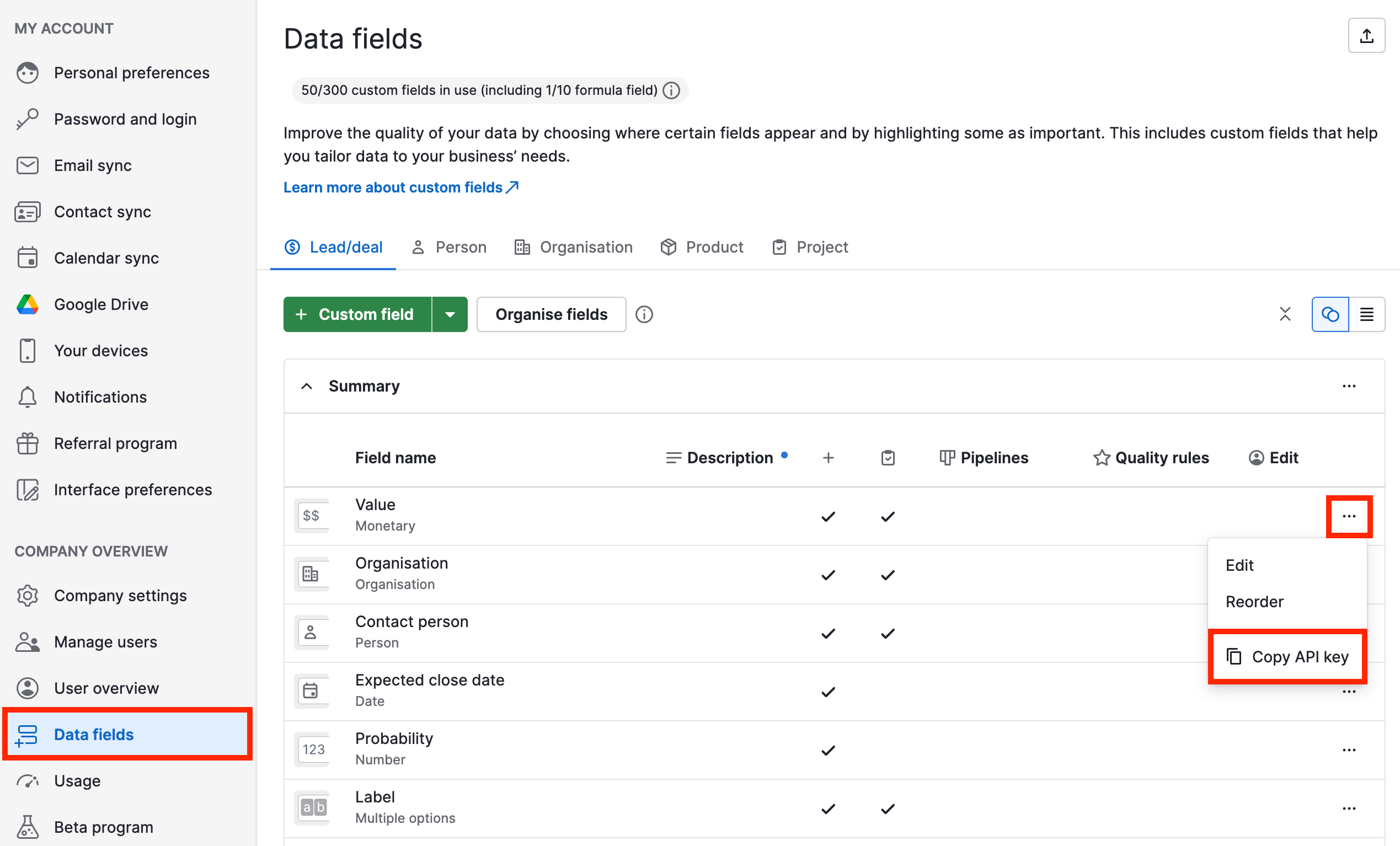Open Personal preferences settings
This screenshot has width=1400, height=846.
point(128,73)
